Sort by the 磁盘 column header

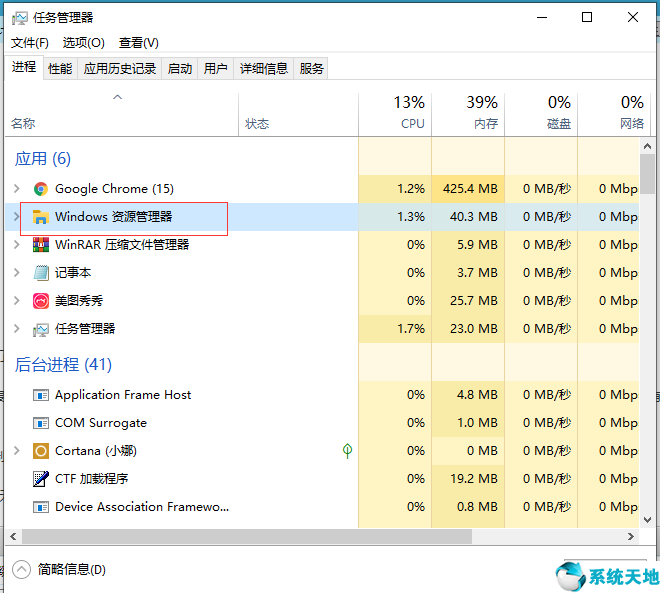(541, 115)
